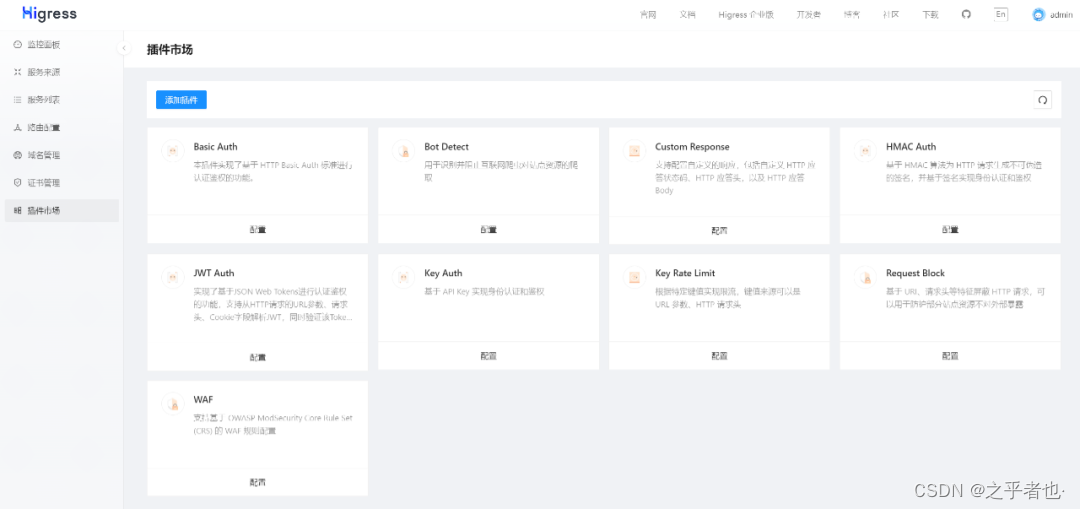Click the HMAC Auth card title
Image resolution: width=1080 pixels, height=509 pixels.
(911, 147)
